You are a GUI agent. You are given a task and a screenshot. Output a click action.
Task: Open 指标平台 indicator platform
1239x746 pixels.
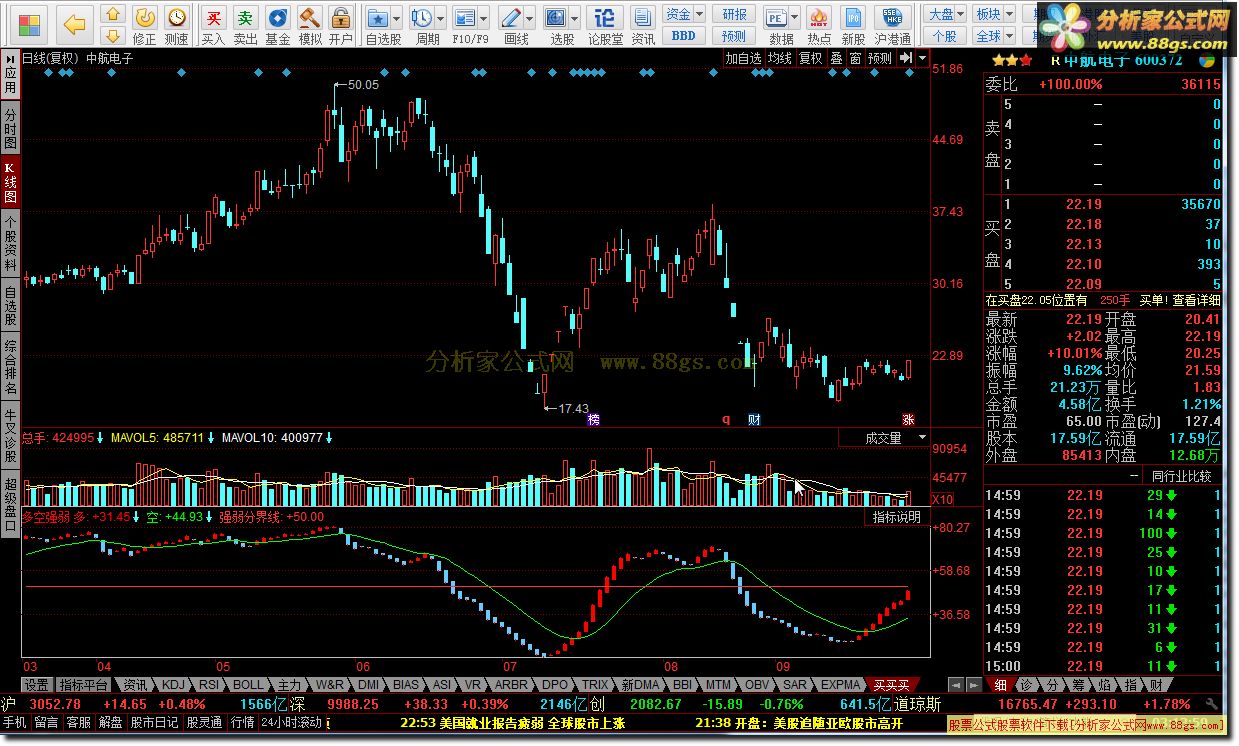(x=83, y=685)
